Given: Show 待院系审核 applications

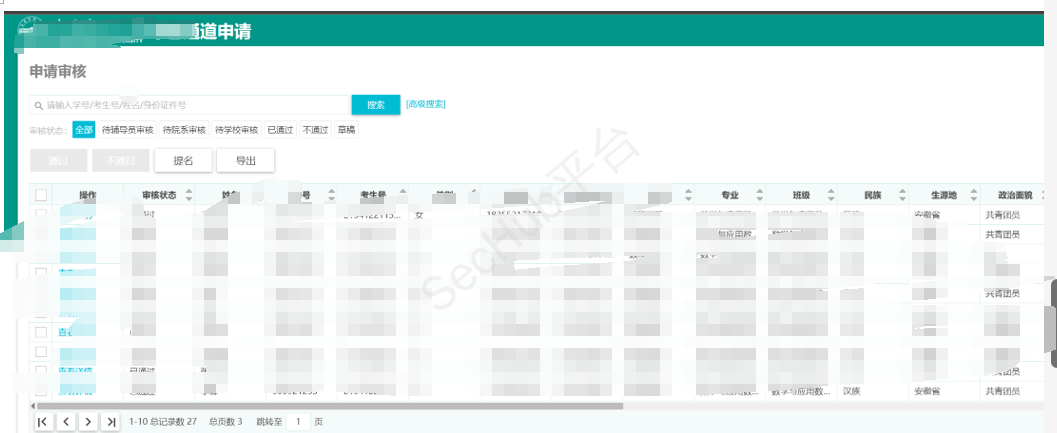Looking at the screenshot, I should coord(184,130).
